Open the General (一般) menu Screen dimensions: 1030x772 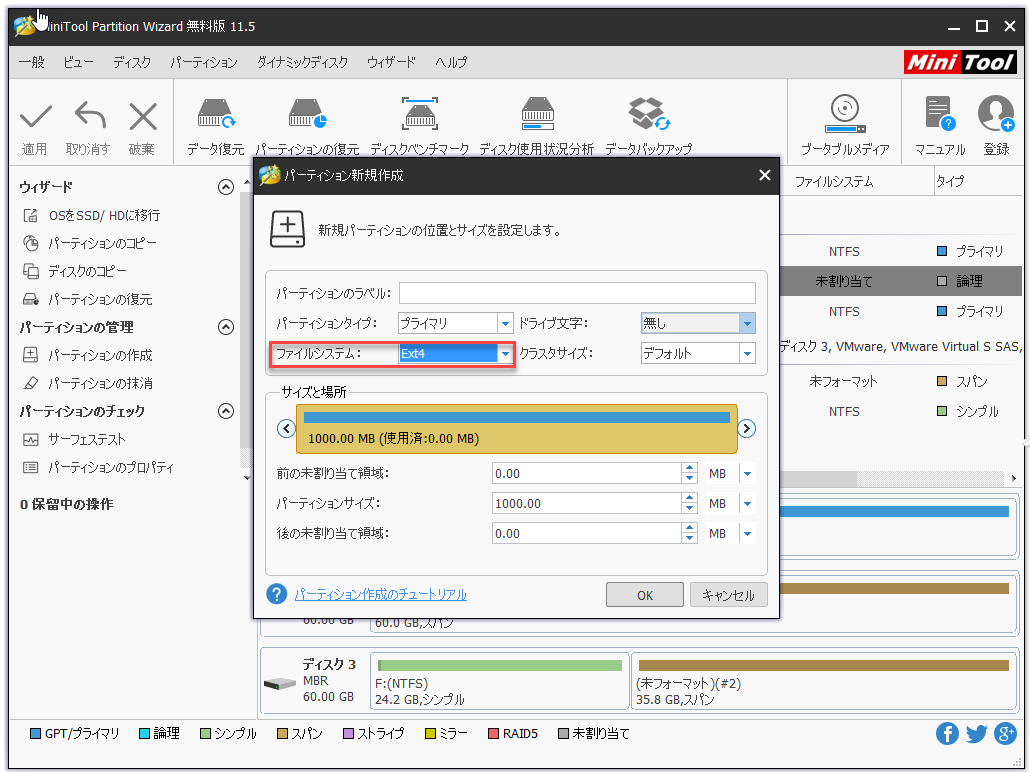[x=32, y=62]
